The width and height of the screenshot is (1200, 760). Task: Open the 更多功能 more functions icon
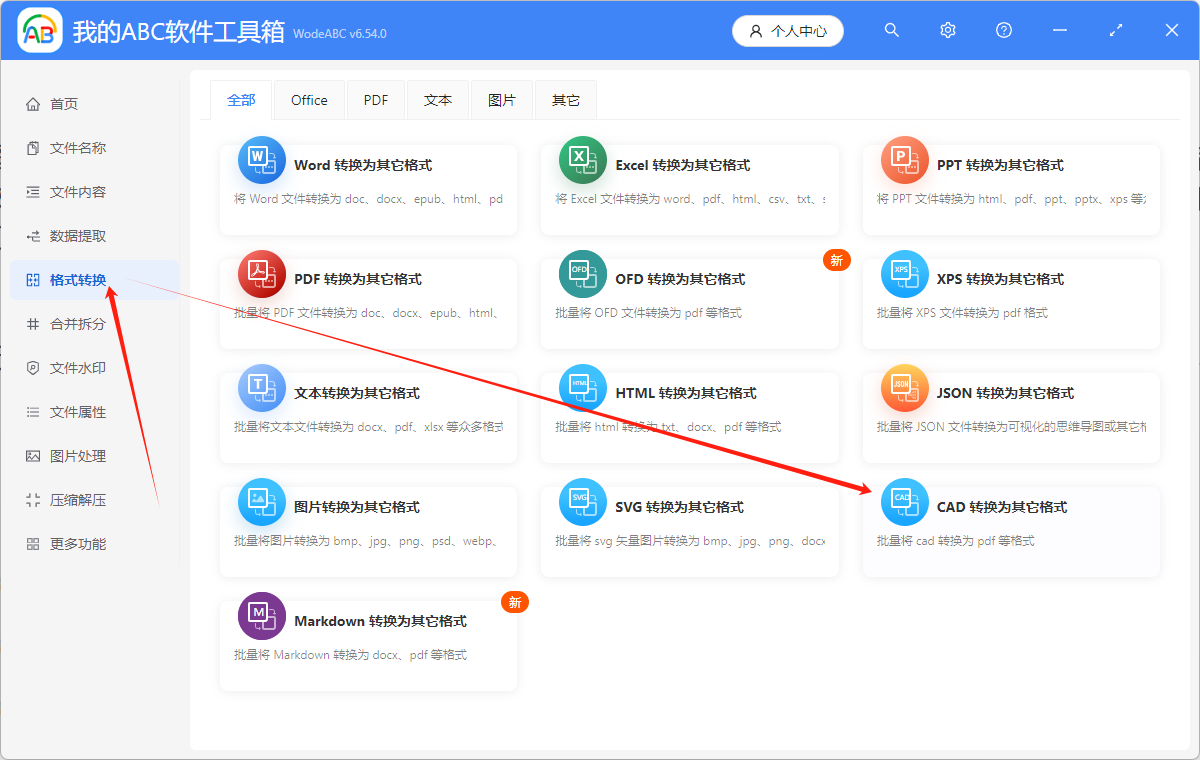point(34,543)
